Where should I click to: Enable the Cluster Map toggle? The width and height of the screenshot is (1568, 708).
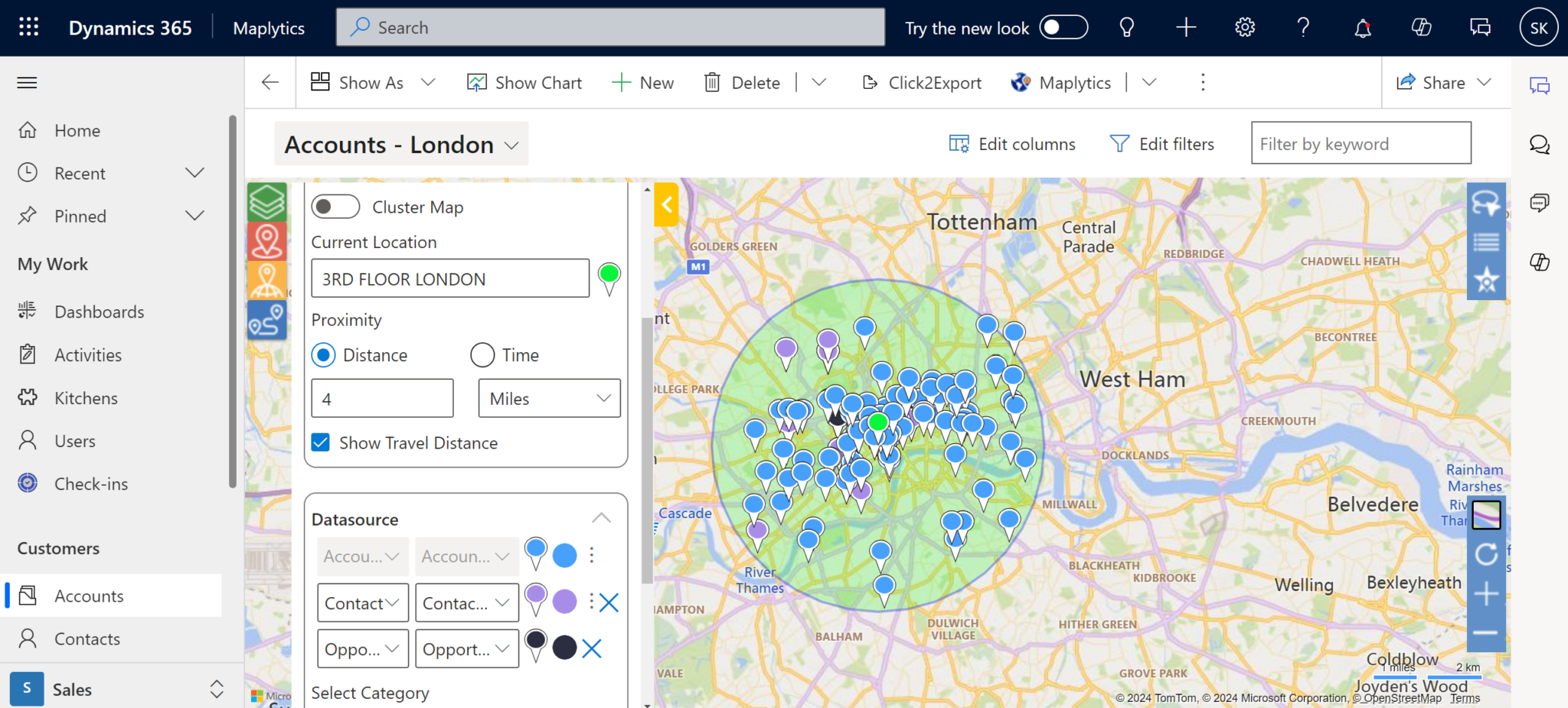(x=335, y=206)
